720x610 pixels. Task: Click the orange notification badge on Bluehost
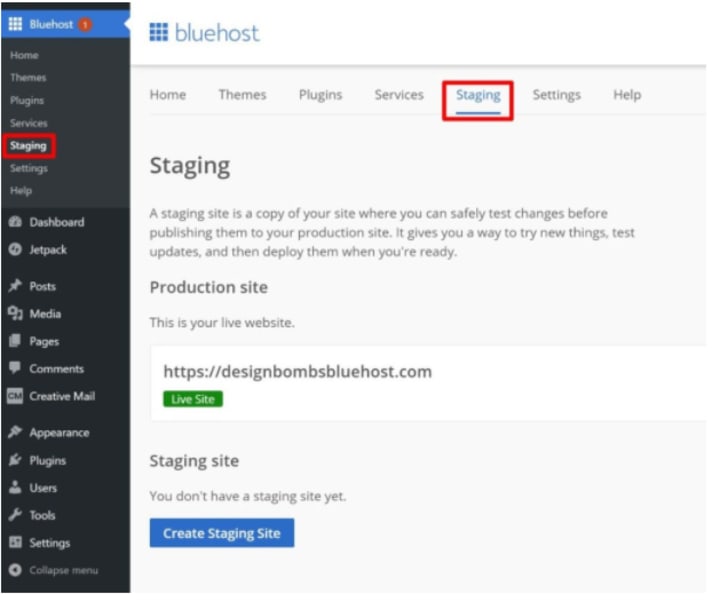pyautogui.click(x=85, y=24)
